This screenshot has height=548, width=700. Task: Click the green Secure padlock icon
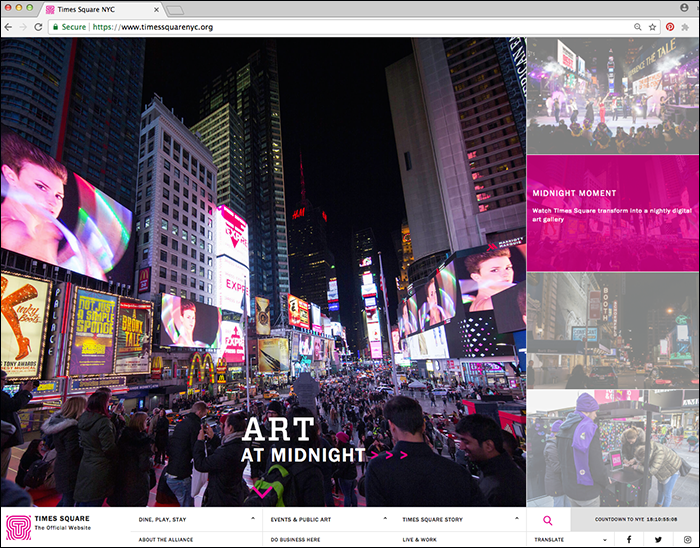[55, 27]
